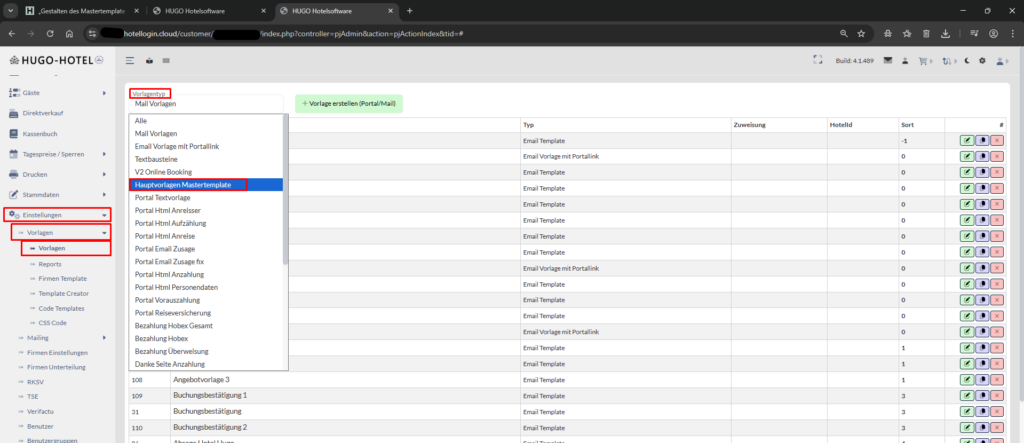
Task: Expand the Mailing submenu in the sidebar
Action: click(x=50, y=338)
